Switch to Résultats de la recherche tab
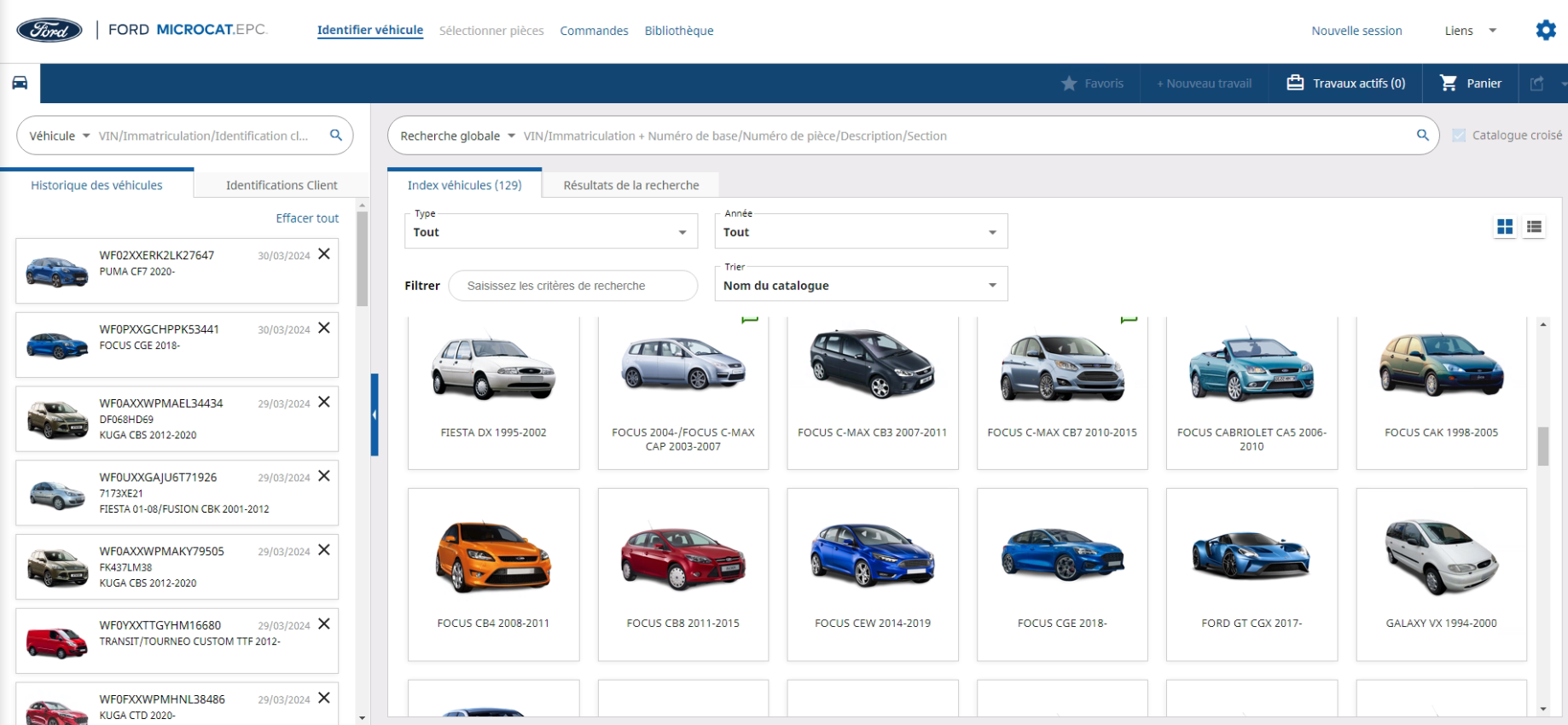Viewport: 1568px width, 725px height. pos(631,185)
